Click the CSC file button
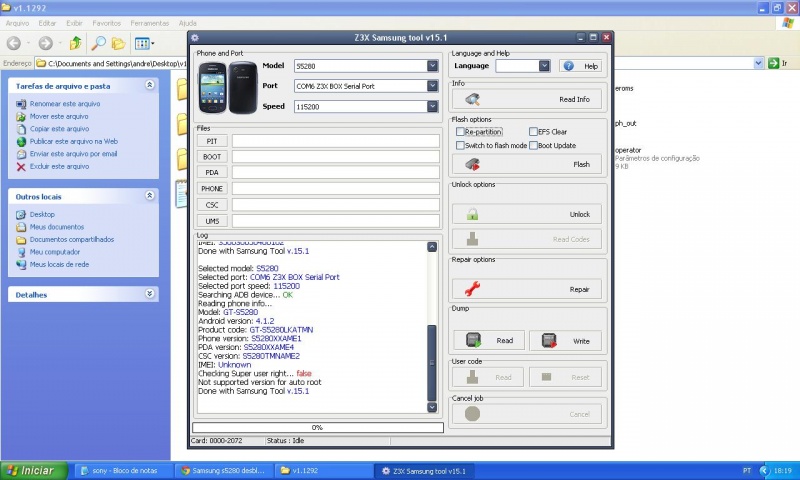 (x=212, y=205)
